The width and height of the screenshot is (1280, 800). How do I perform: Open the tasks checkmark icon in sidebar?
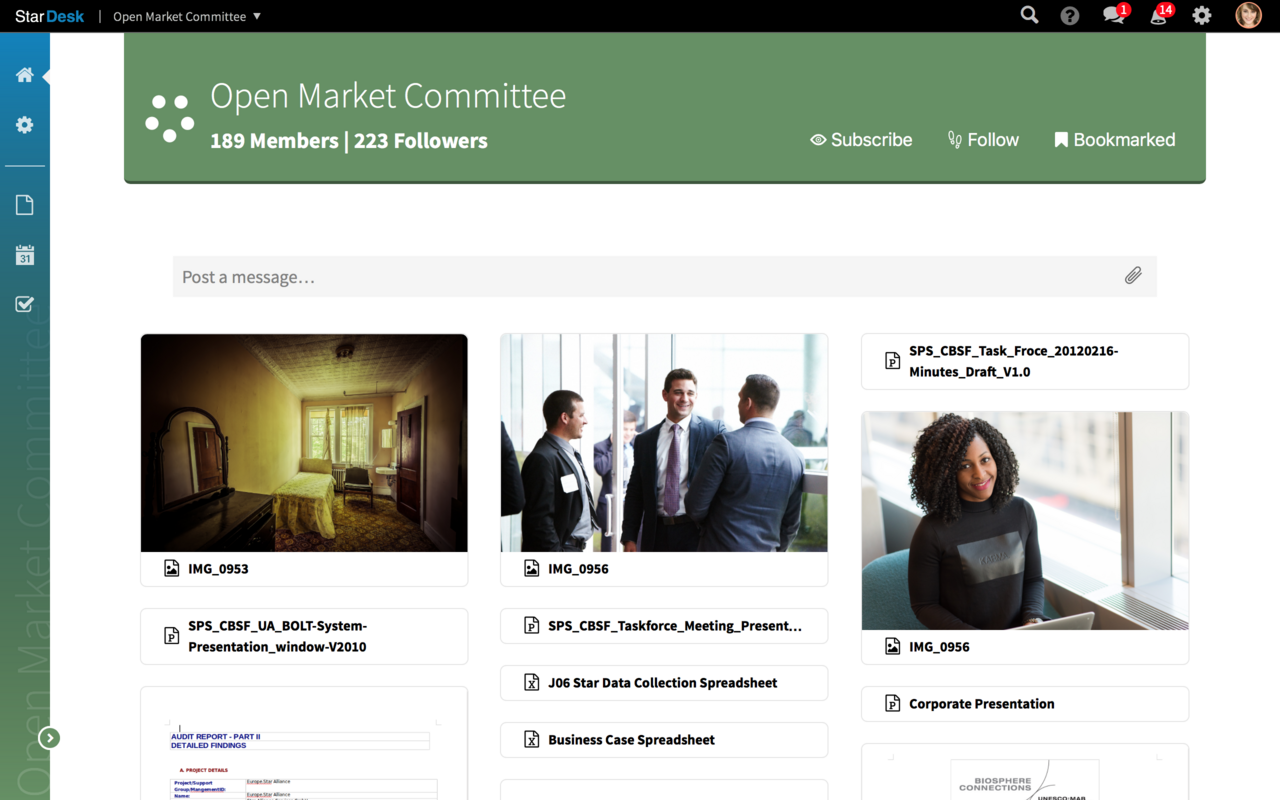[x=25, y=304]
